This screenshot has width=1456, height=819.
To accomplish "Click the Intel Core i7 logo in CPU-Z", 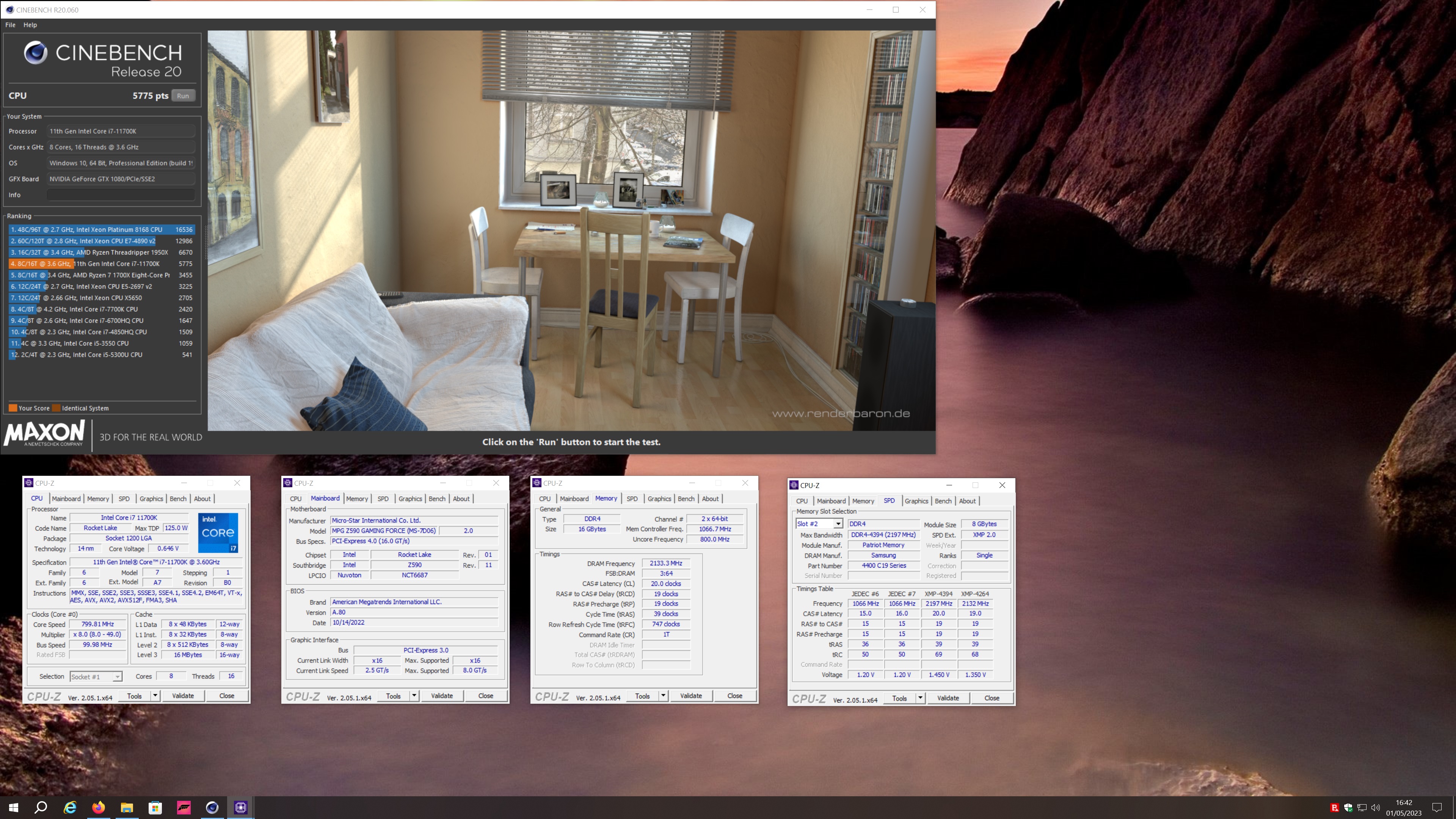I will point(218,532).
